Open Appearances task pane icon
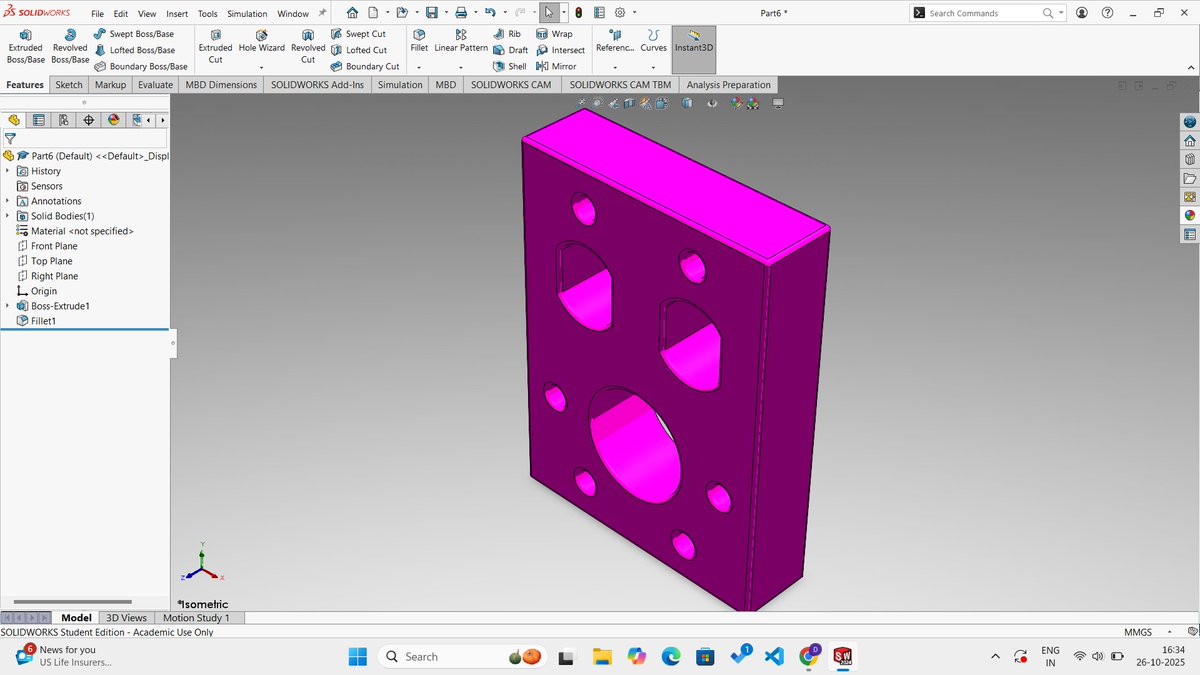 (1190, 215)
